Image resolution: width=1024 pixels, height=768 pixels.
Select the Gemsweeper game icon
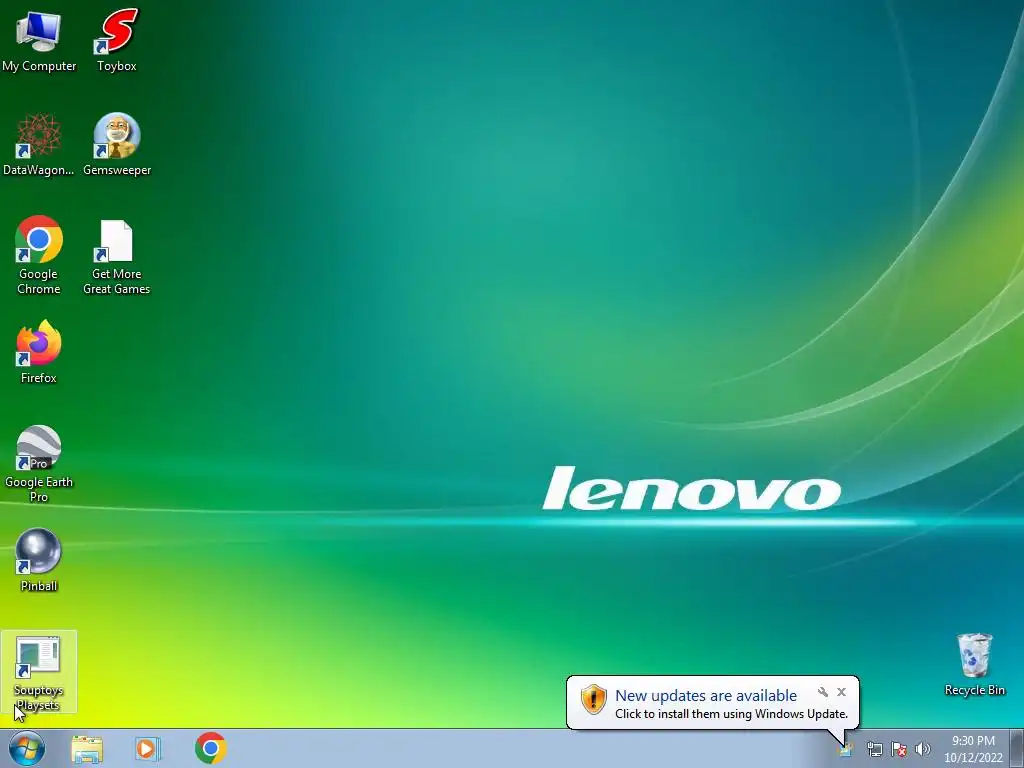tap(117, 144)
